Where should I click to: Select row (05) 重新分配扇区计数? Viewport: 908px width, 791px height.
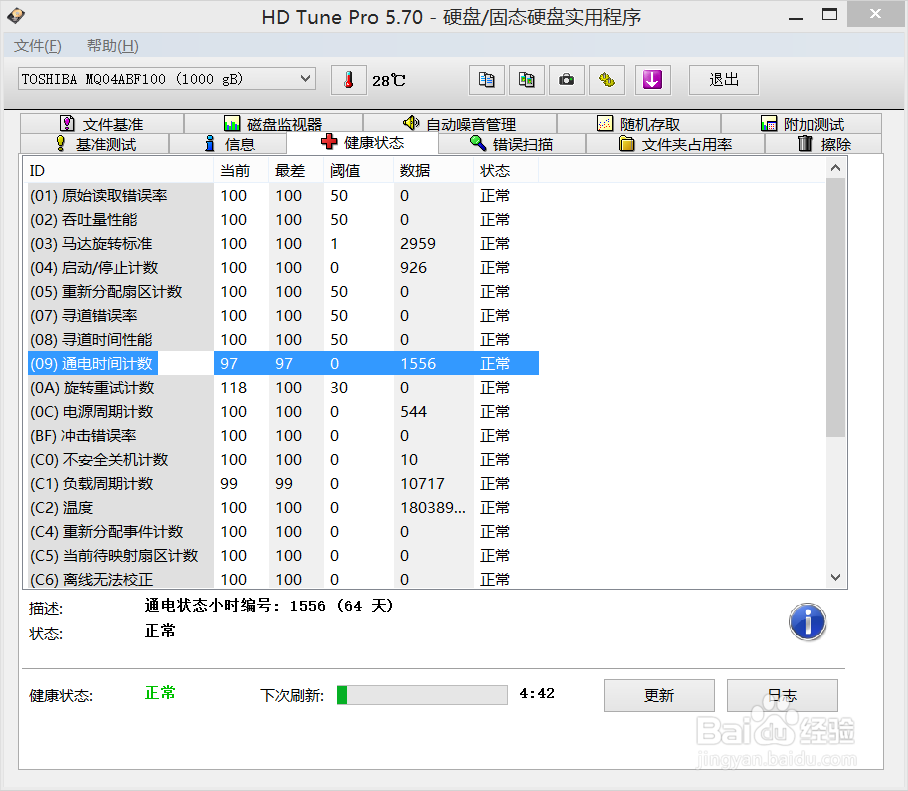(283, 291)
